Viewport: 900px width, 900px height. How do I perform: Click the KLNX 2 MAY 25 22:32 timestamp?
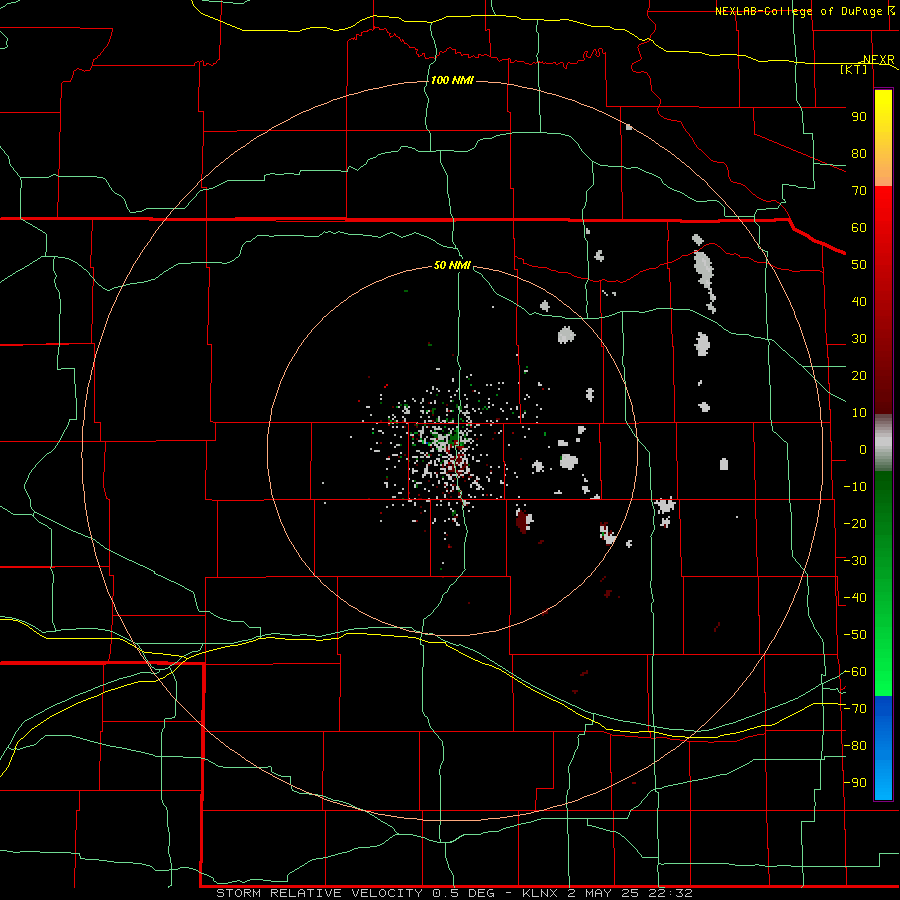point(607,893)
